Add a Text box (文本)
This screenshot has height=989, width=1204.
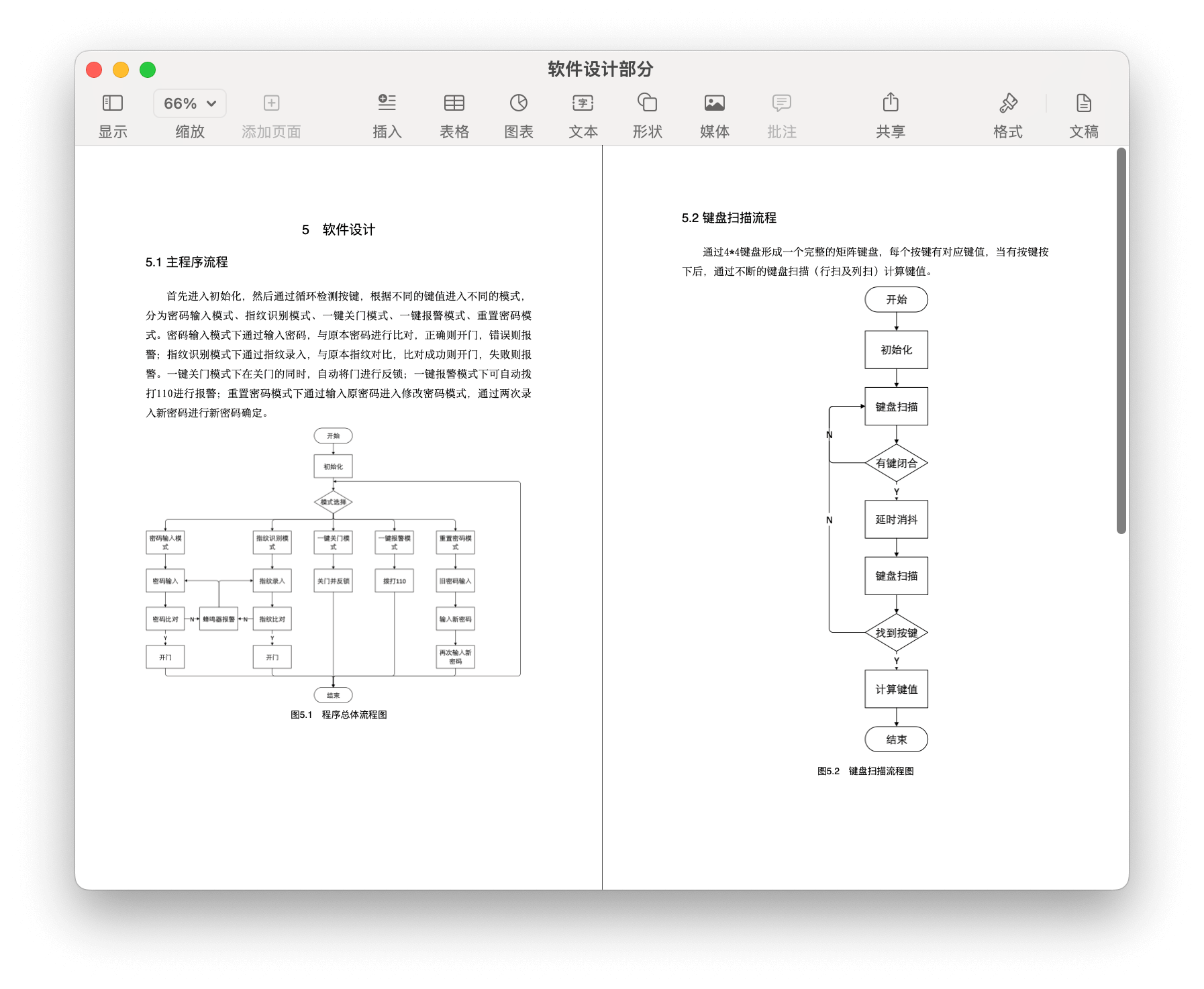pos(583,103)
